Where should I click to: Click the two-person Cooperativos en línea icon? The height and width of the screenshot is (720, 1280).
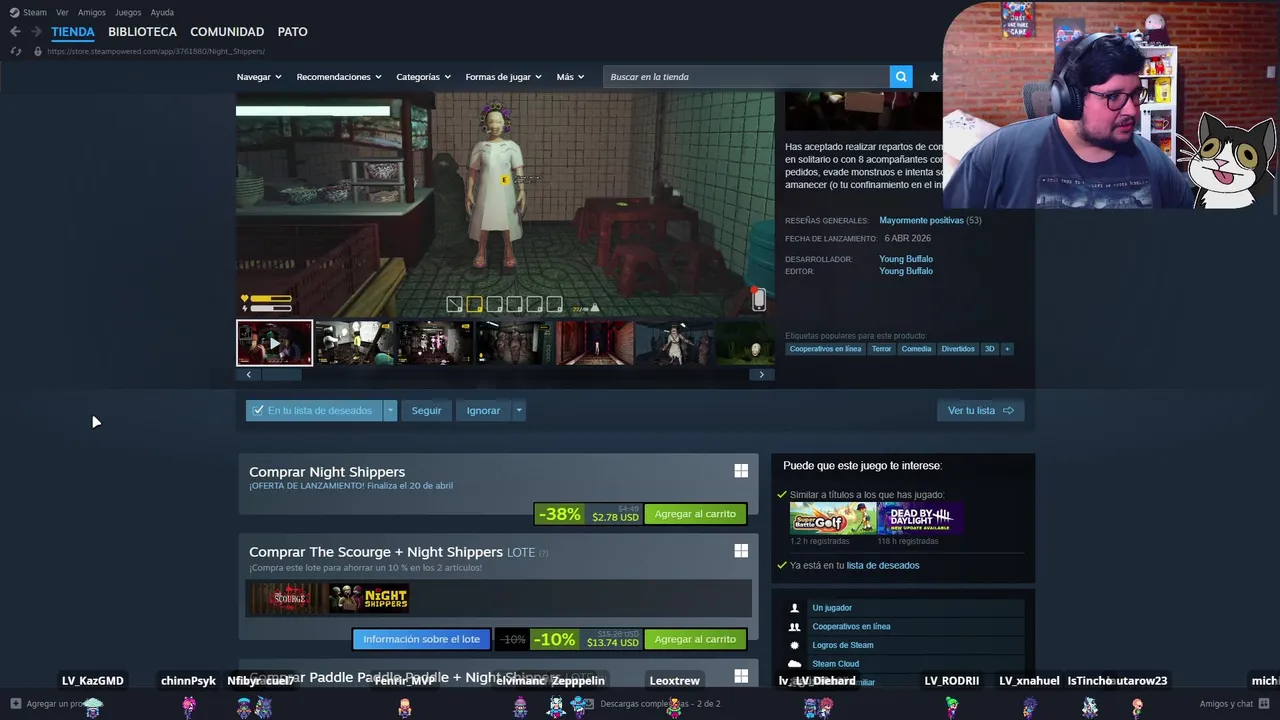click(795, 627)
